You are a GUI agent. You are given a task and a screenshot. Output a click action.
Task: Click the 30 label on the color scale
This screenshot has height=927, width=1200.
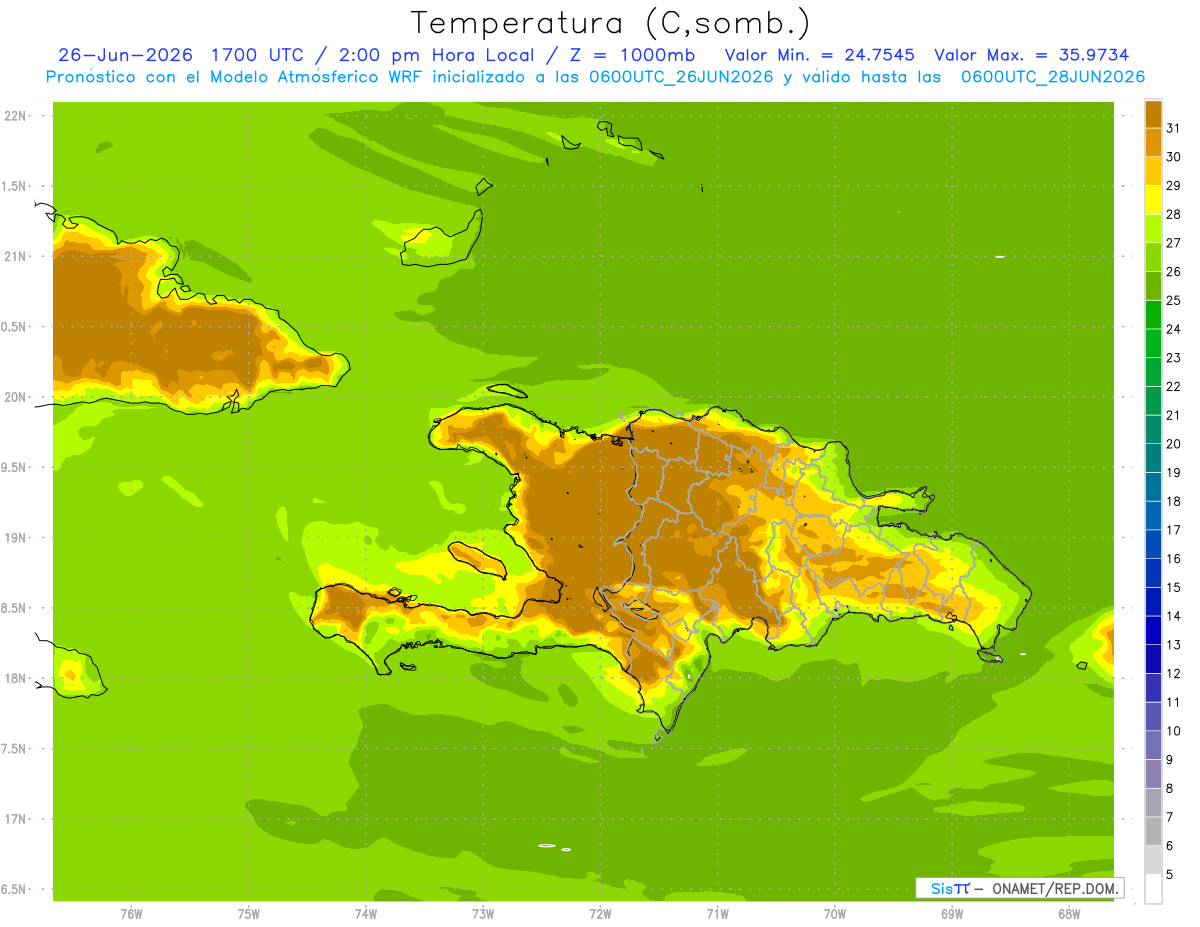tap(1174, 157)
